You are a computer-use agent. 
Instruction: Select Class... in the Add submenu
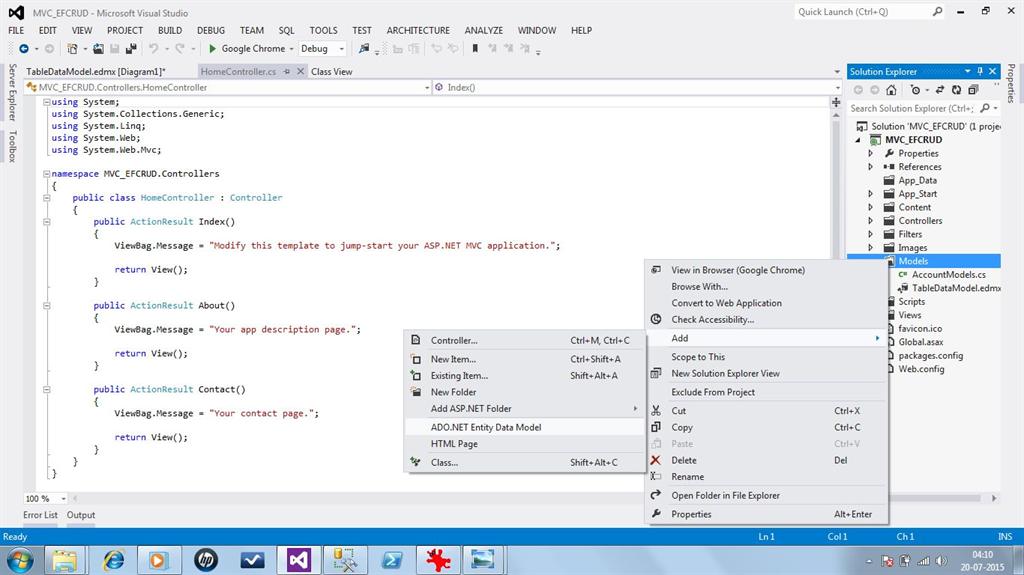(524, 462)
